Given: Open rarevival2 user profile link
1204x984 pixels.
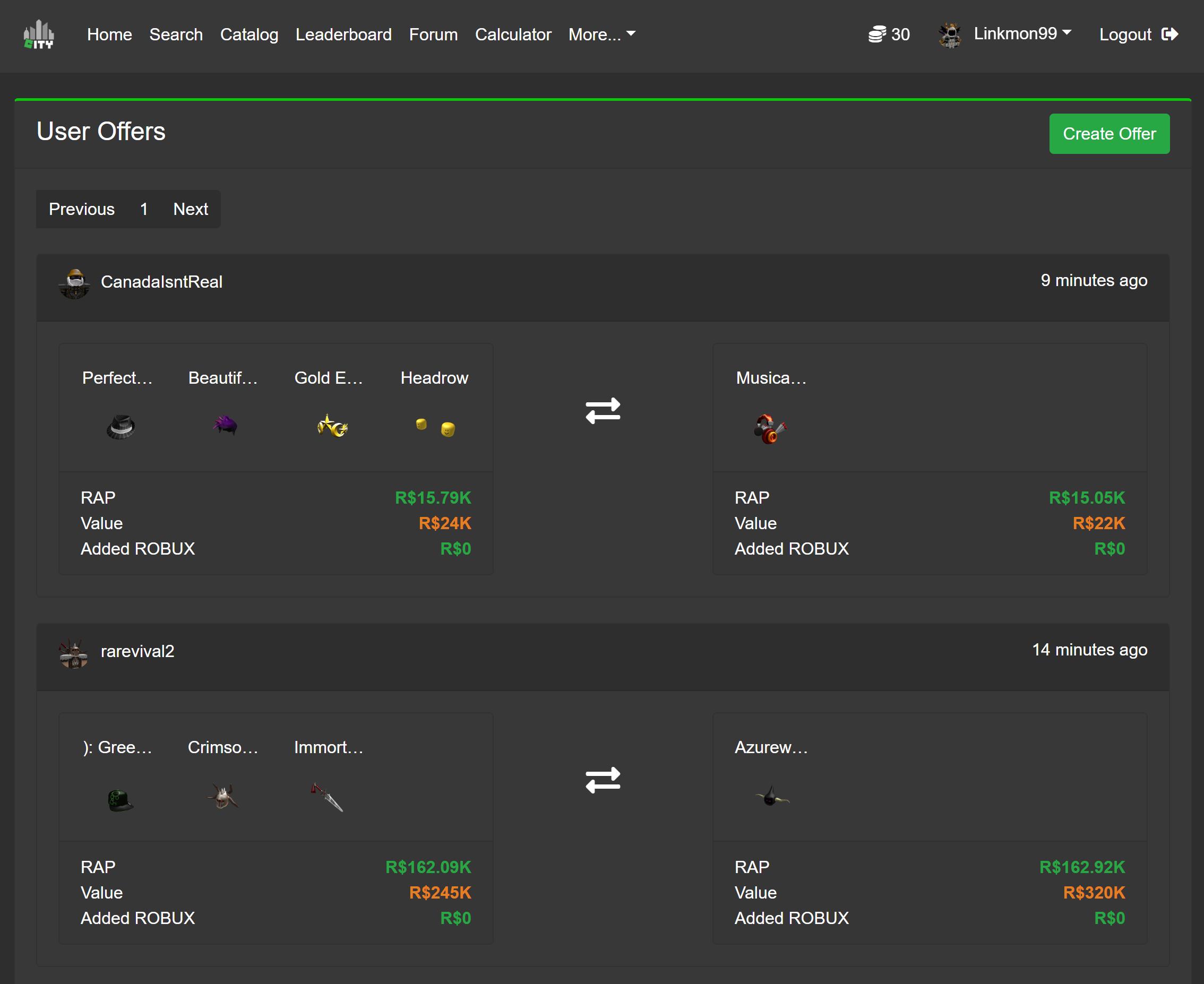Looking at the screenshot, I should [x=137, y=651].
